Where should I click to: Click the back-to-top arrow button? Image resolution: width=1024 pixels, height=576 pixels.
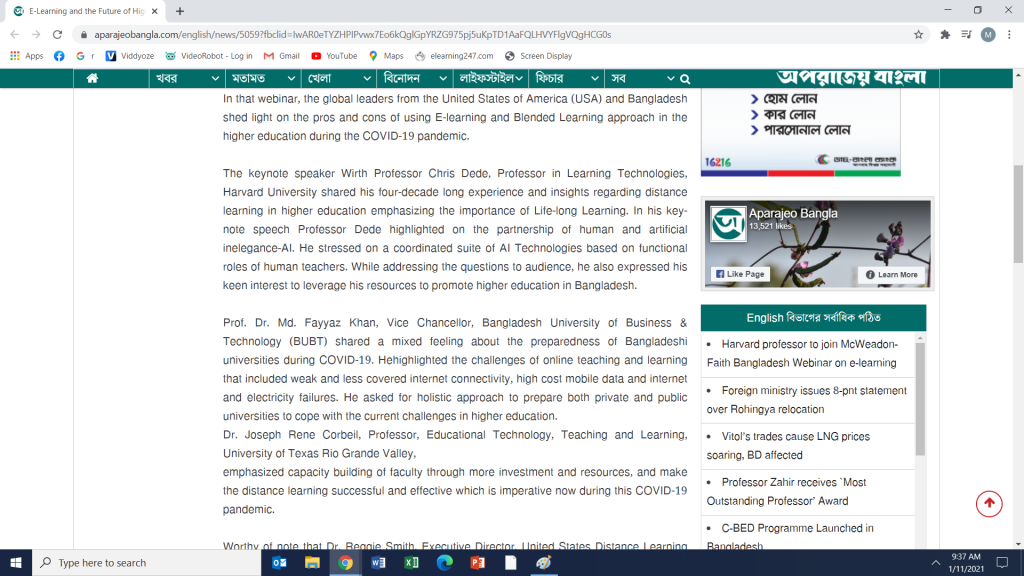click(x=989, y=504)
